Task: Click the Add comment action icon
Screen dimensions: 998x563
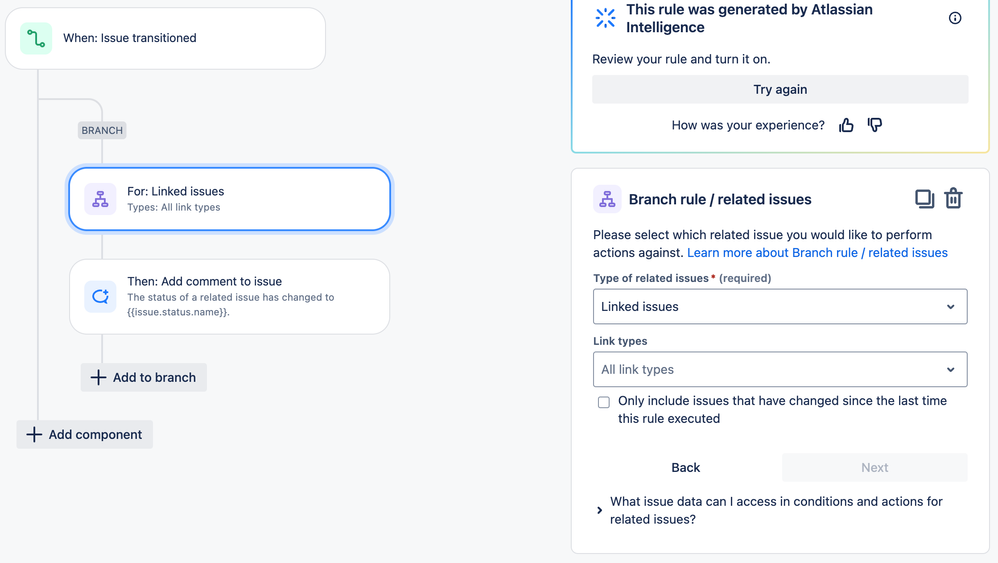Action: 100,297
